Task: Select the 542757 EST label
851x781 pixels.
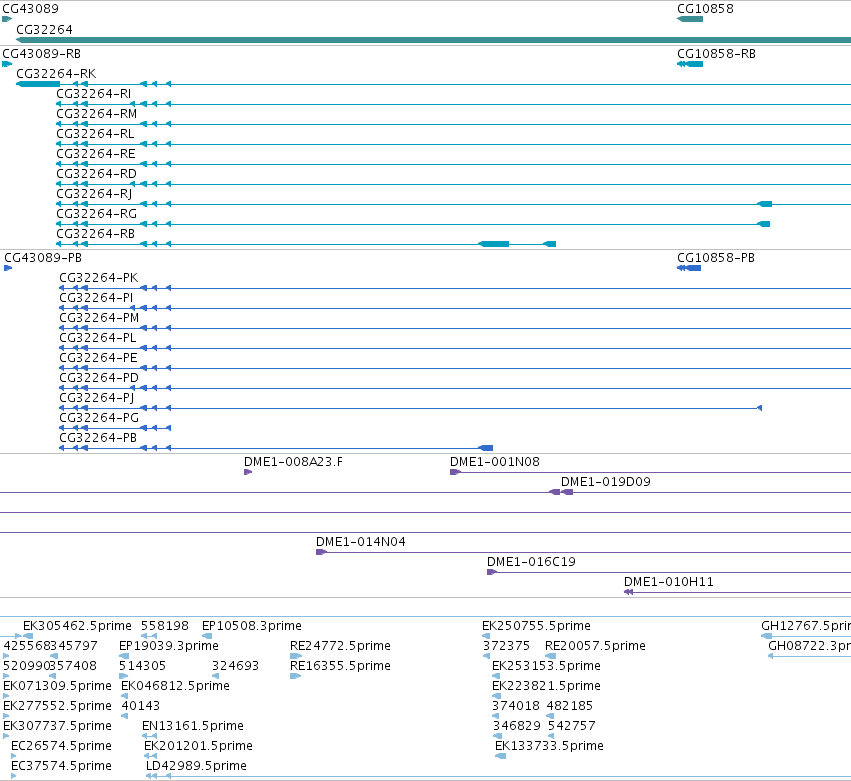Action: click(x=571, y=726)
